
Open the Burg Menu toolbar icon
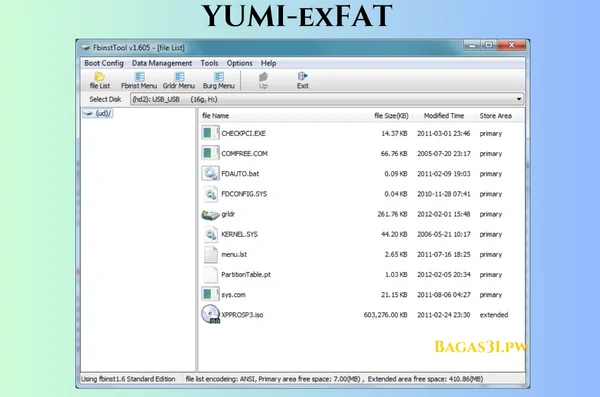[218, 80]
